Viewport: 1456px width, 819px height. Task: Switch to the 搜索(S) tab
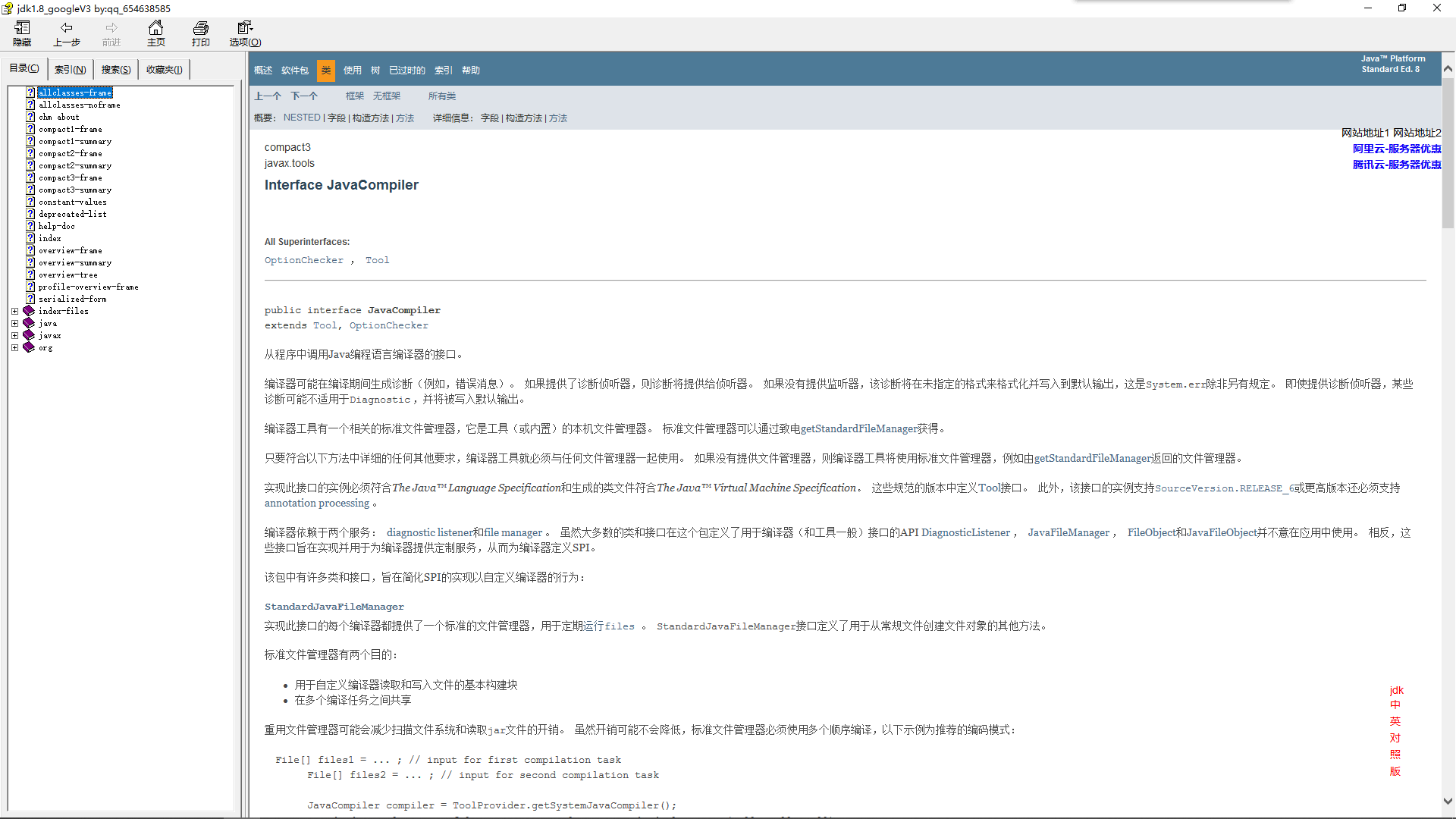point(116,69)
